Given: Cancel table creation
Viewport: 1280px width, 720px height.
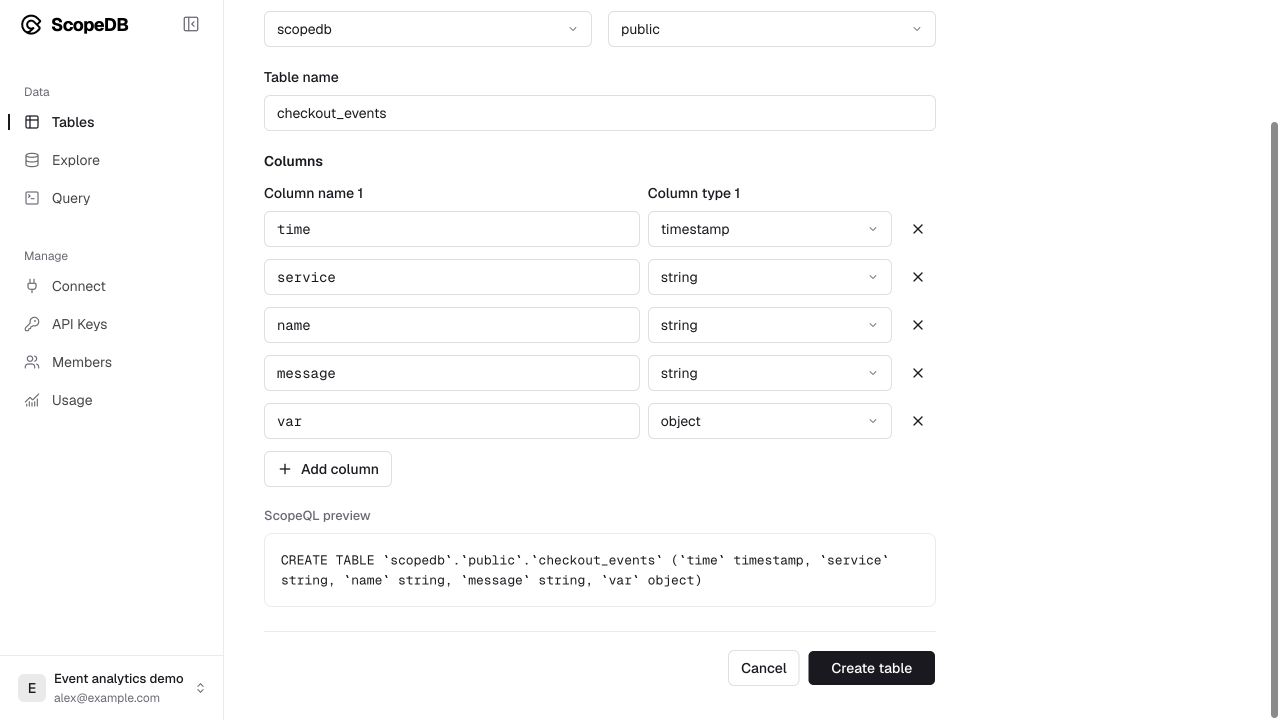Looking at the screenshot, I should tap(764, 668).
